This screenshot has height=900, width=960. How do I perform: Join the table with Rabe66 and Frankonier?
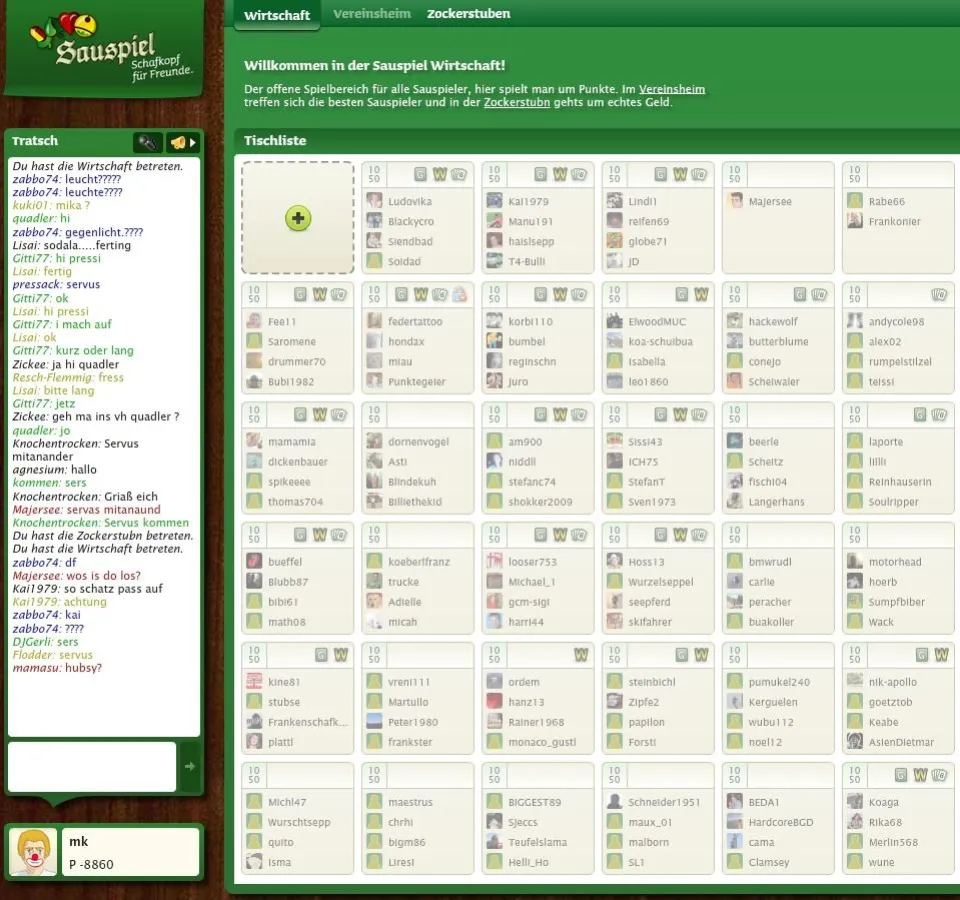pyautogui.click(x=897, y=217)
